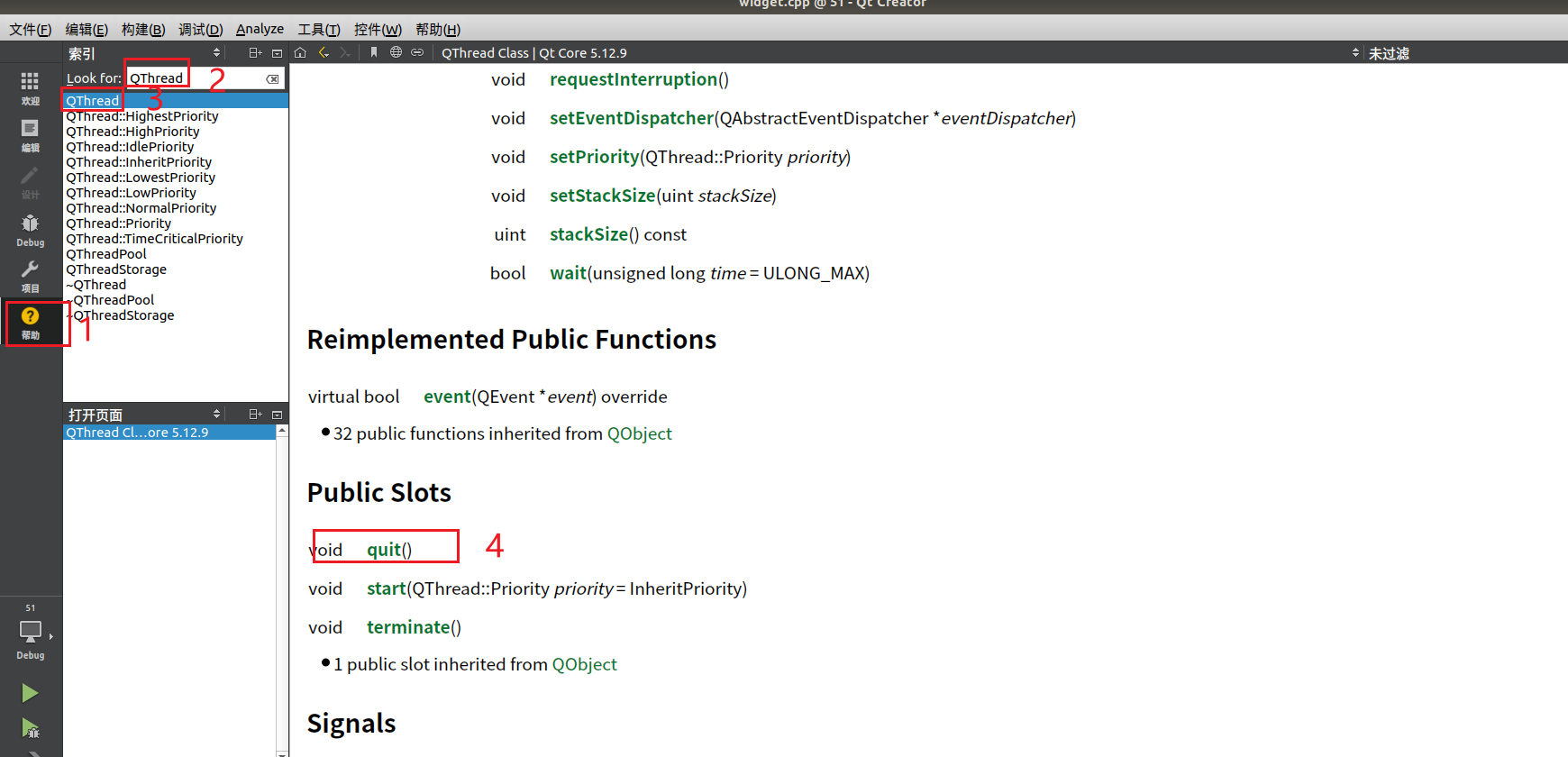
Task: Add bookmark for this help page
Action: 373,53
